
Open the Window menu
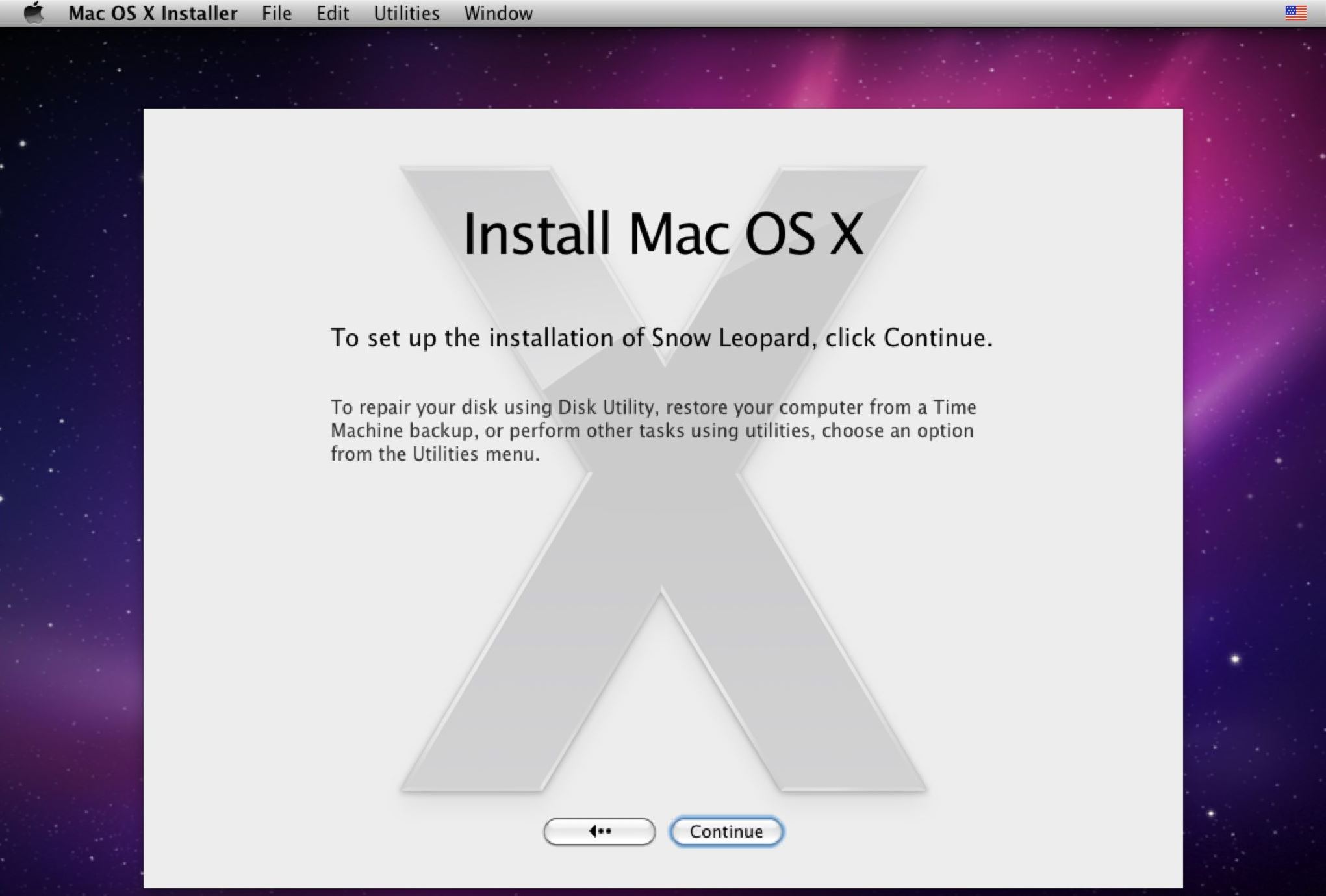498,13
